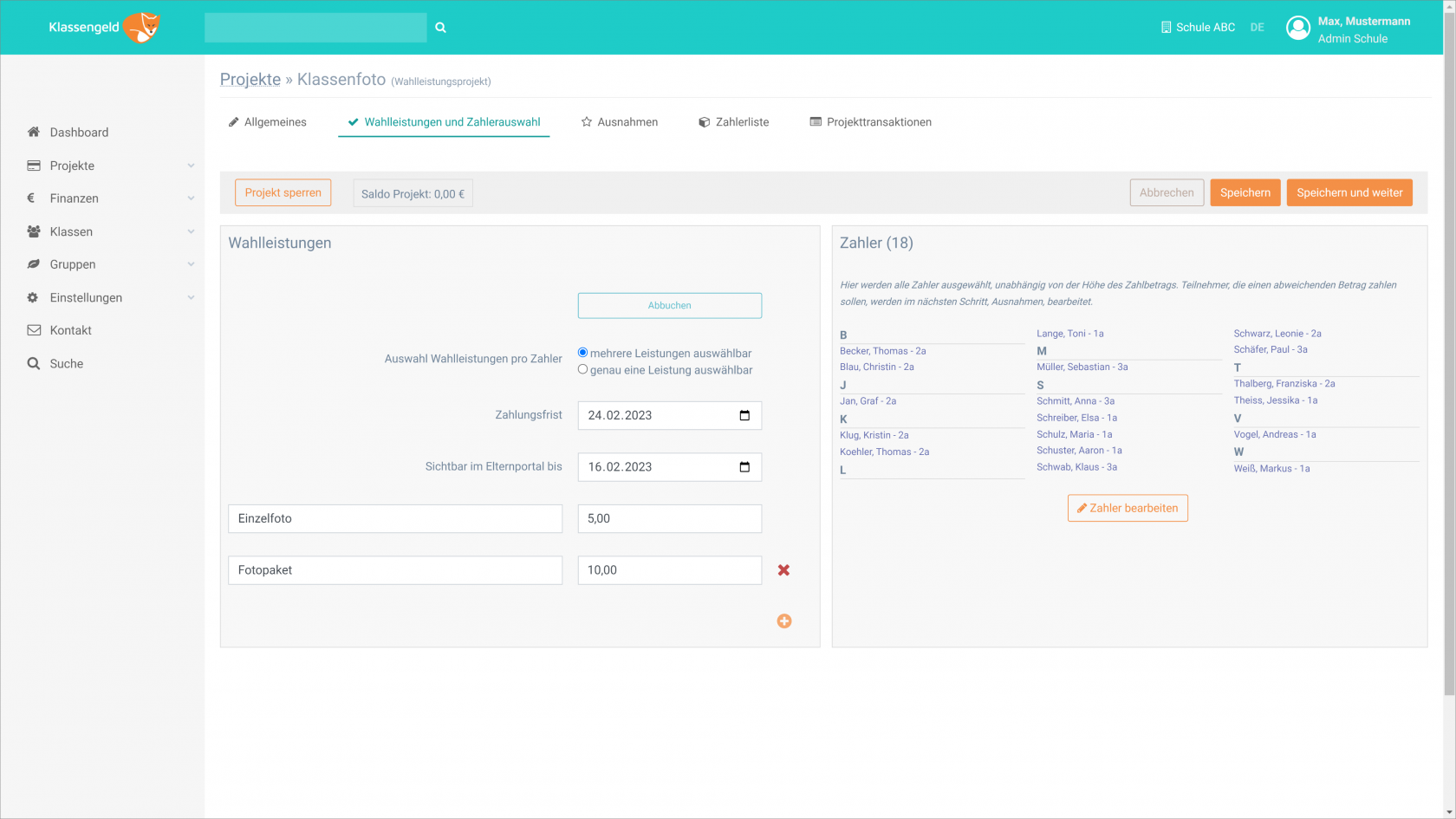The height and width of the screenshot is (819, 1456).
Task: Switch to the Allgemeines tab
Action: pyautogui.click(x=267, y=122)
